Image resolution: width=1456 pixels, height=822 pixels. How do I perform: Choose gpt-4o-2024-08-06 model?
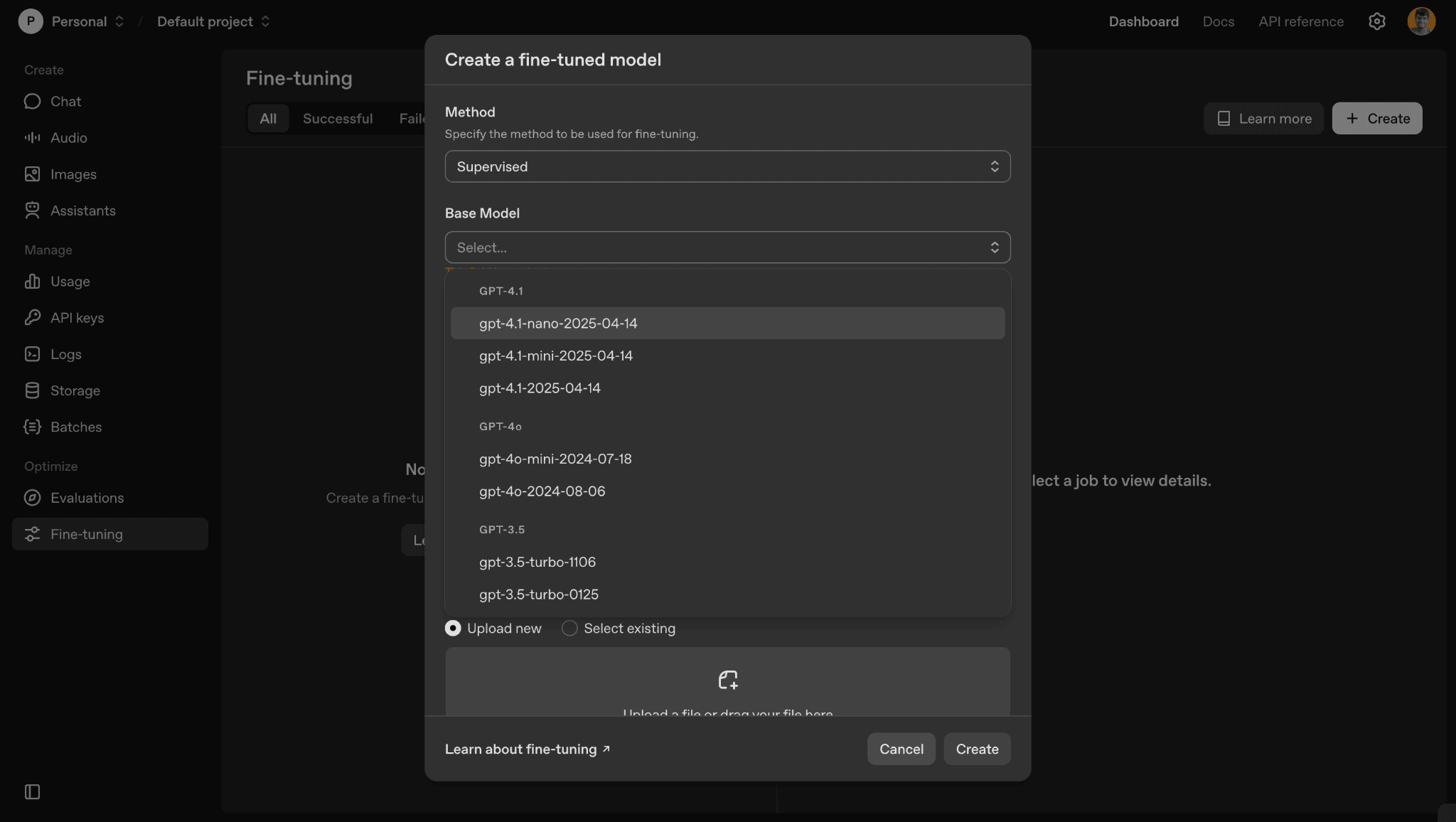(x=727, y=491)
